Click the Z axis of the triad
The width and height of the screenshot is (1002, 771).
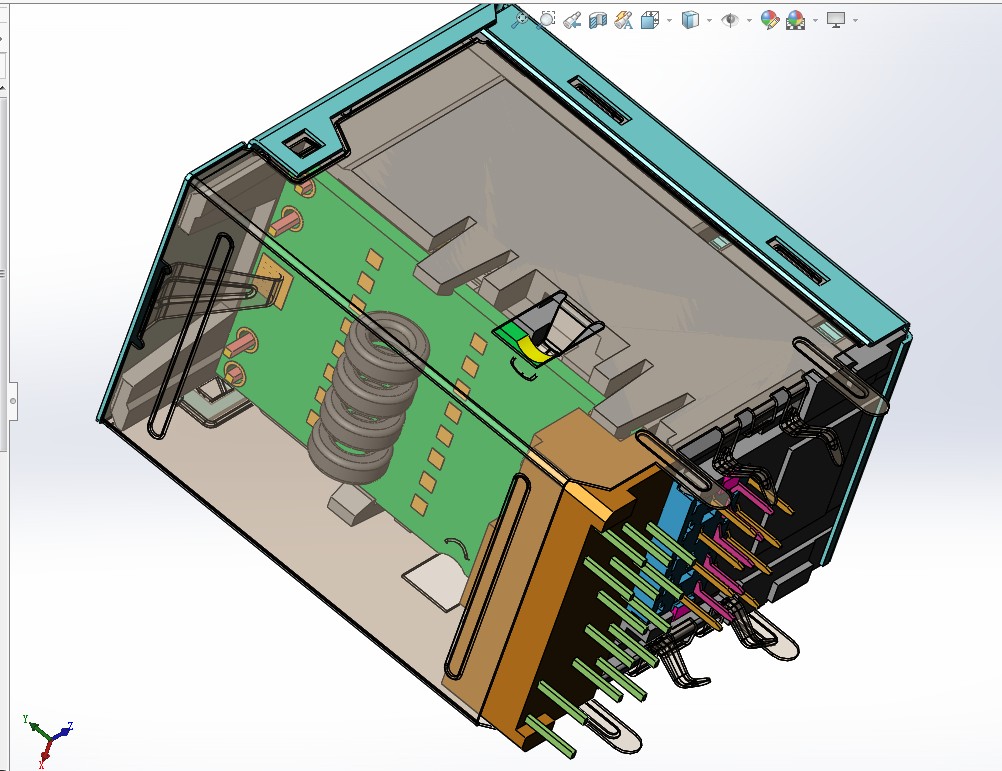click(63, 732)
